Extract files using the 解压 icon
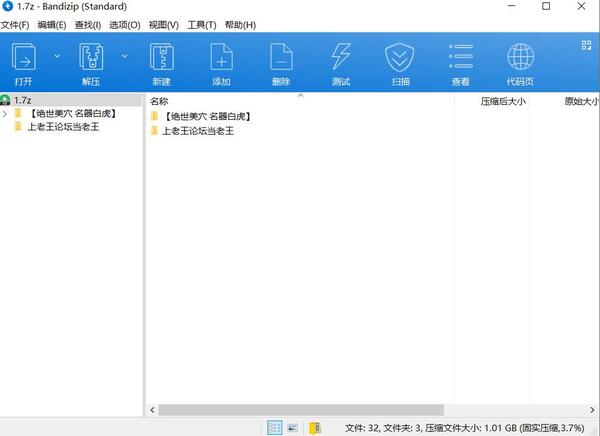600x436 pixels. tap(91, 57)
